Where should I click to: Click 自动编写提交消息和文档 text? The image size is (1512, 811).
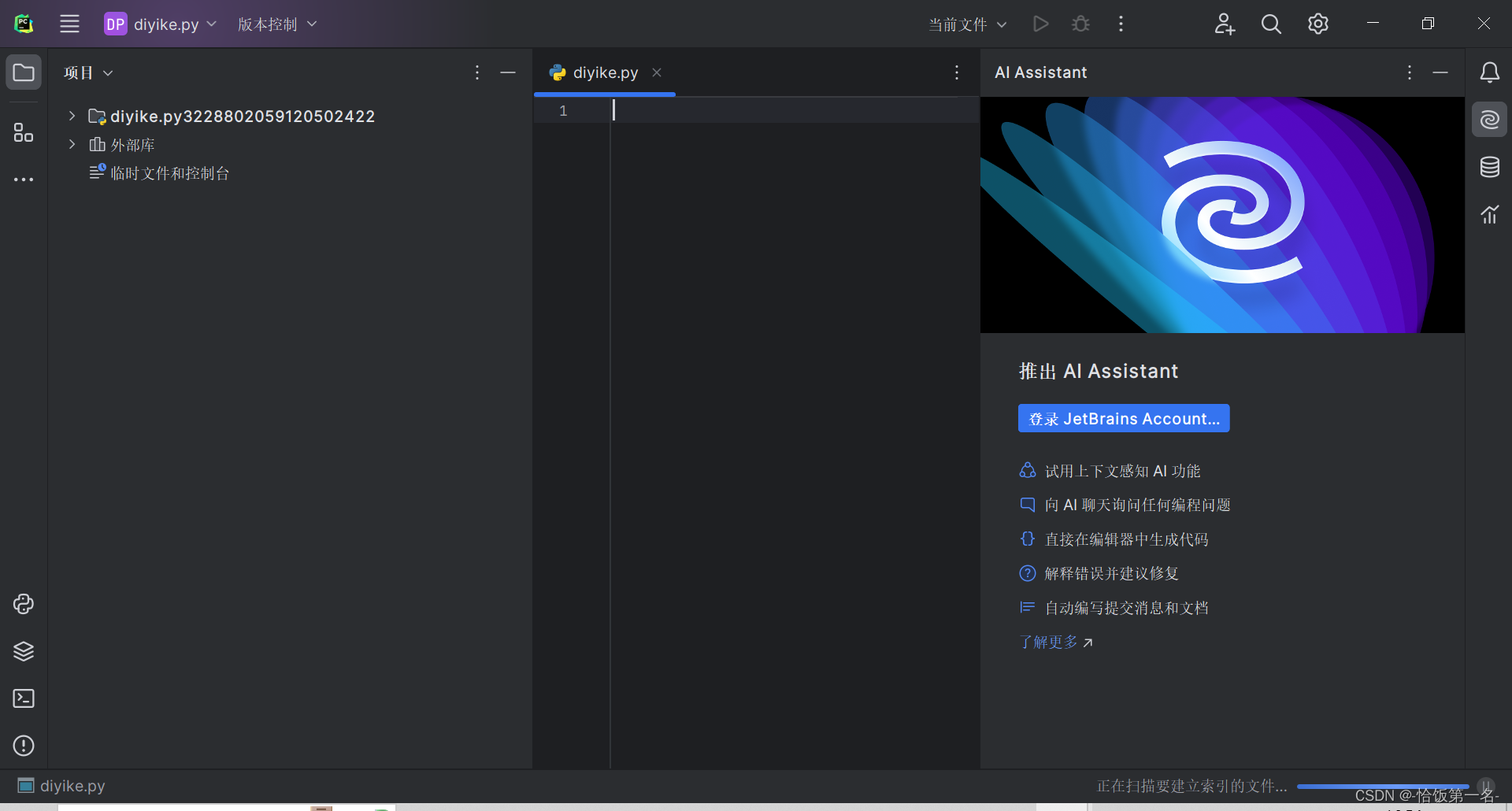tap(1126, 608)
